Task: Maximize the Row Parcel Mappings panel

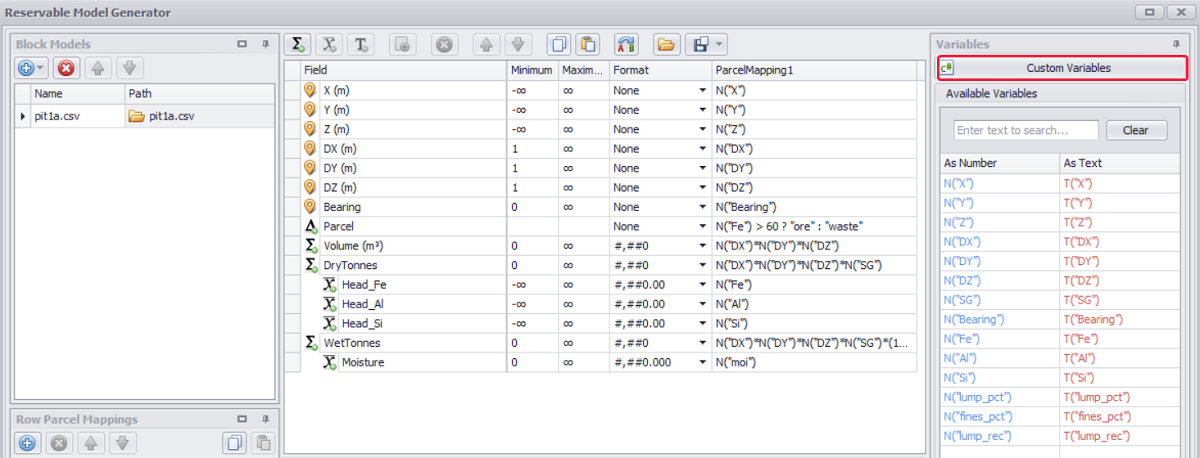Action: coord(242,419)
